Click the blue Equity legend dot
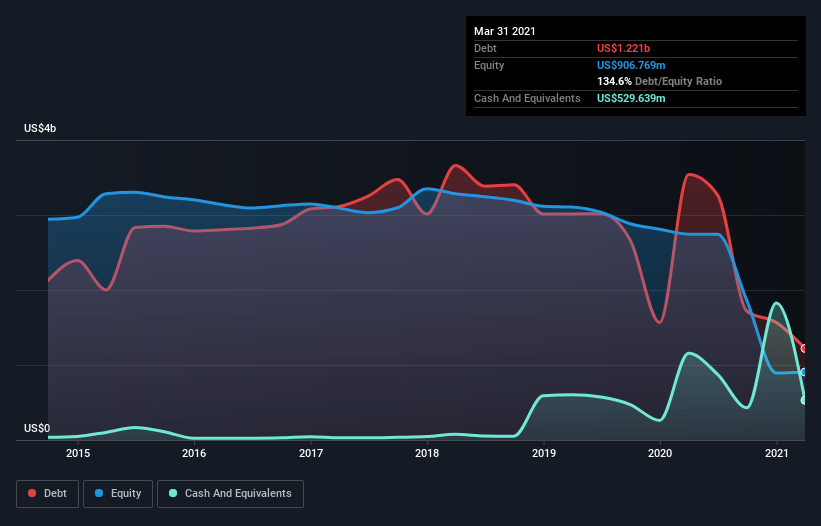Viewport: 821px width, 526px height. 99,493
